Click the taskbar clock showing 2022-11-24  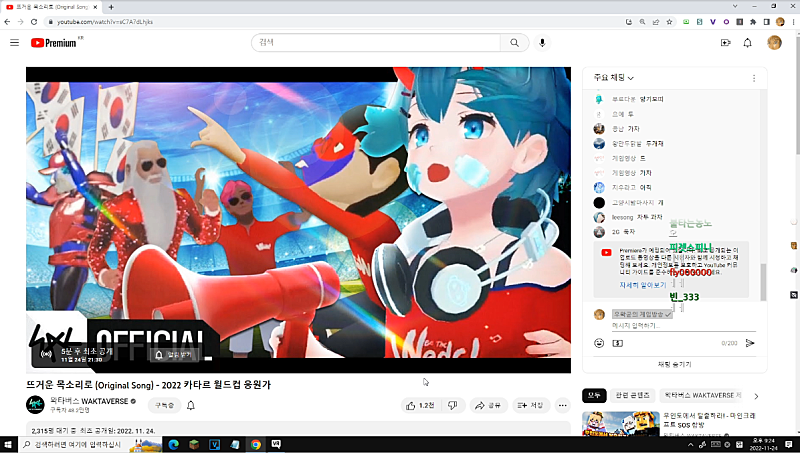pos(763,445)
